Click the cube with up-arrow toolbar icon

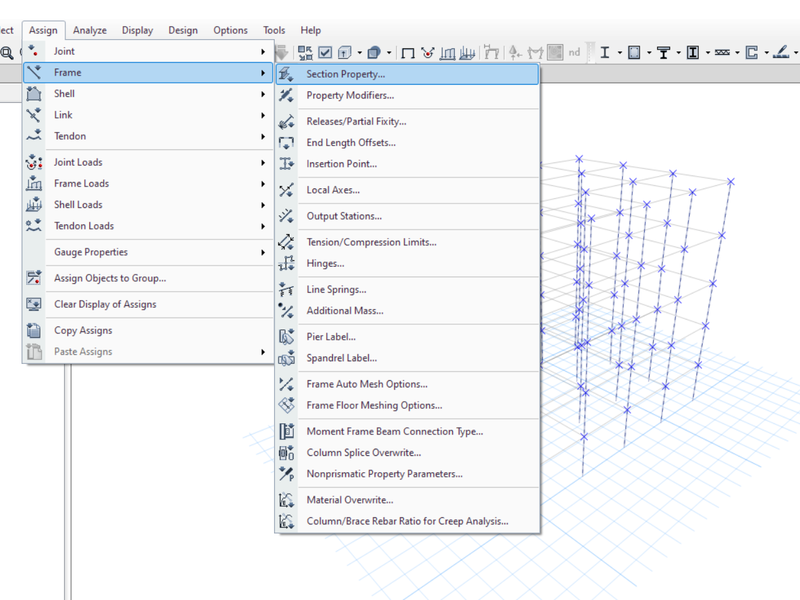point(345,52)
